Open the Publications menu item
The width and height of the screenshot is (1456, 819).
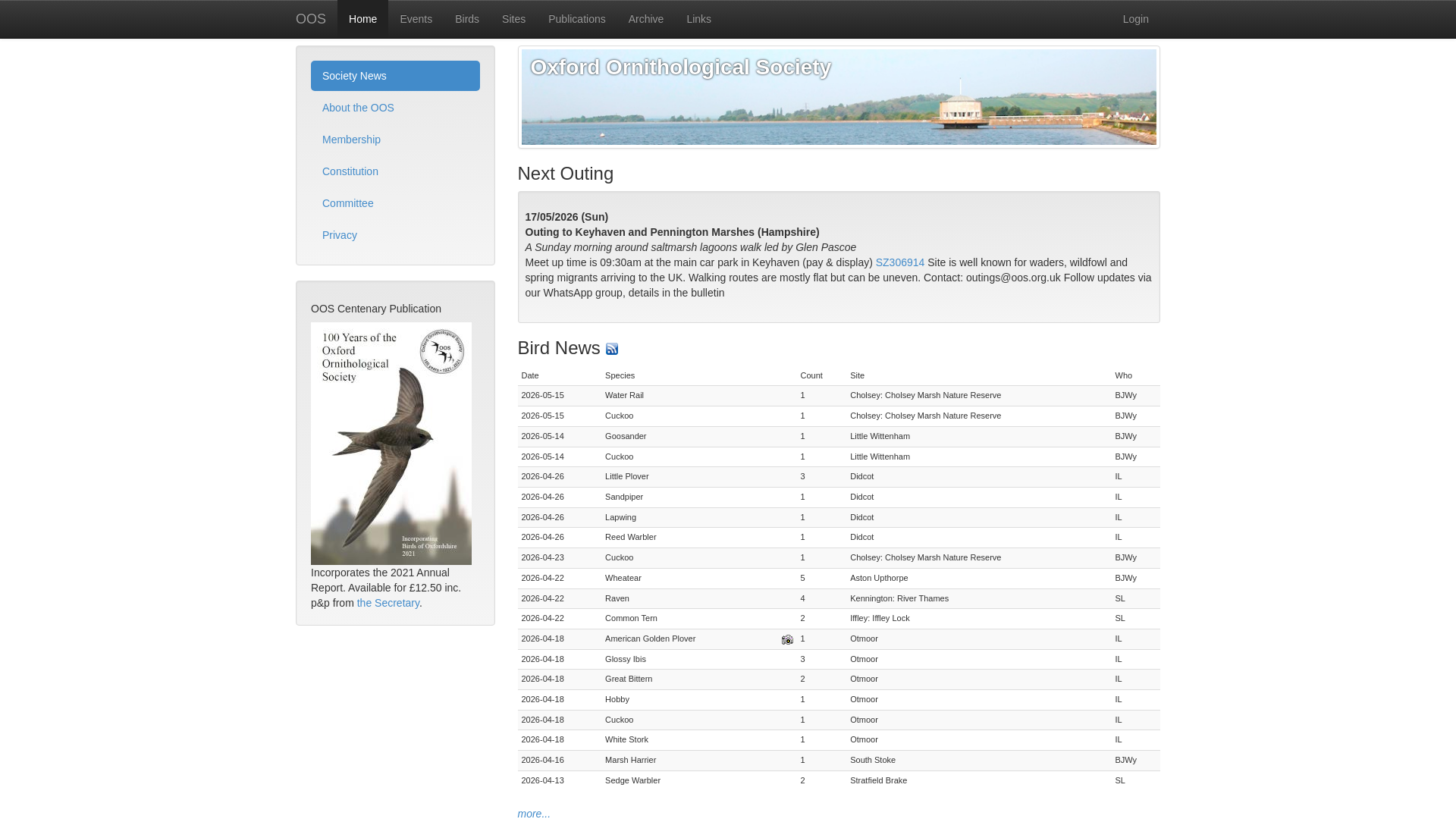tap(577, 19)
